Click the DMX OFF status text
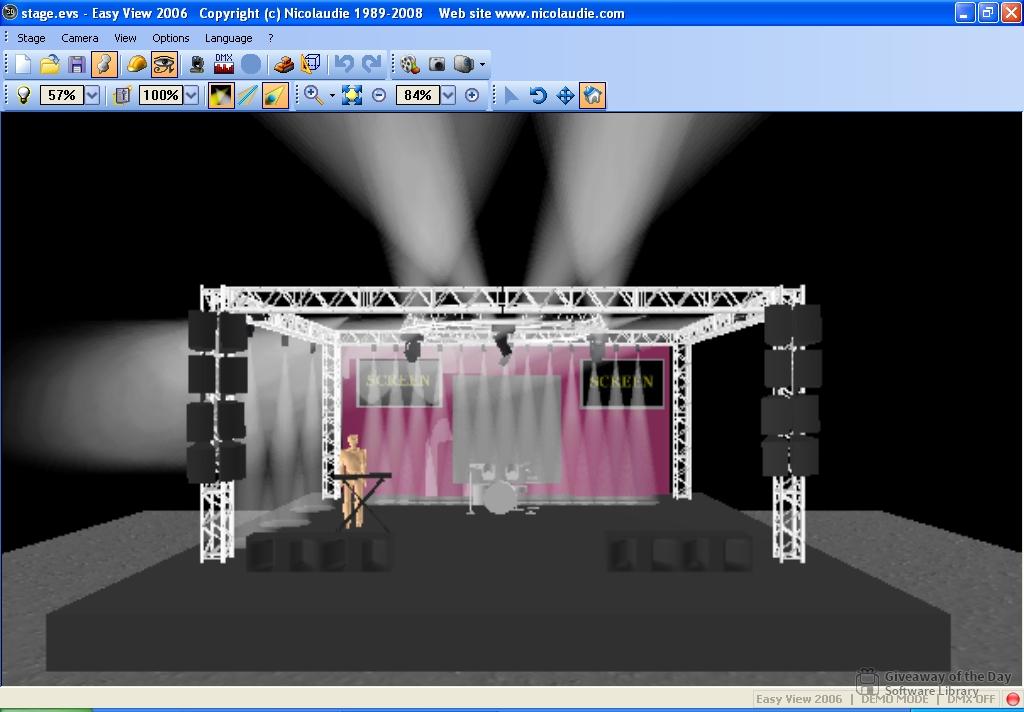 click(x=971, y=699)
